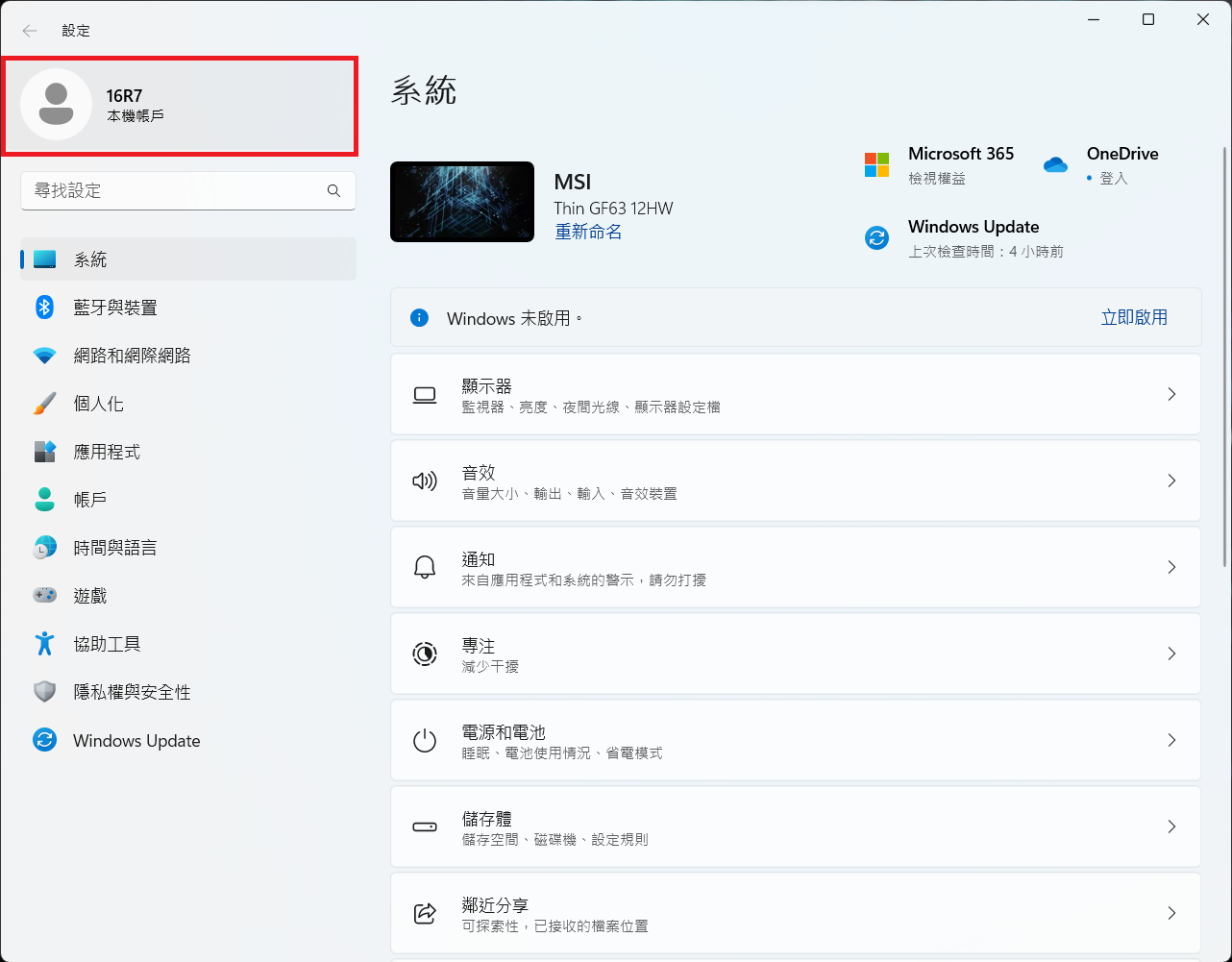The image size is (1232, 962).
Task: Open the 電源和電池 chevron arrow
Action: (x=1170, y=740)
